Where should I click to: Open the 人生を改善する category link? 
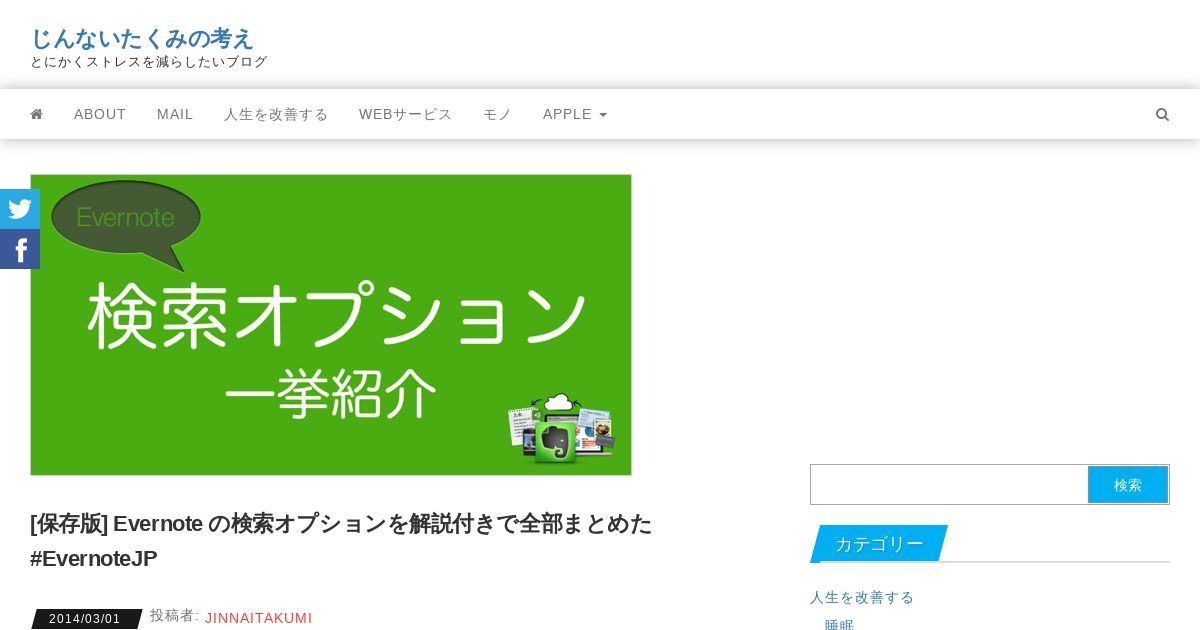pos(862,597)
